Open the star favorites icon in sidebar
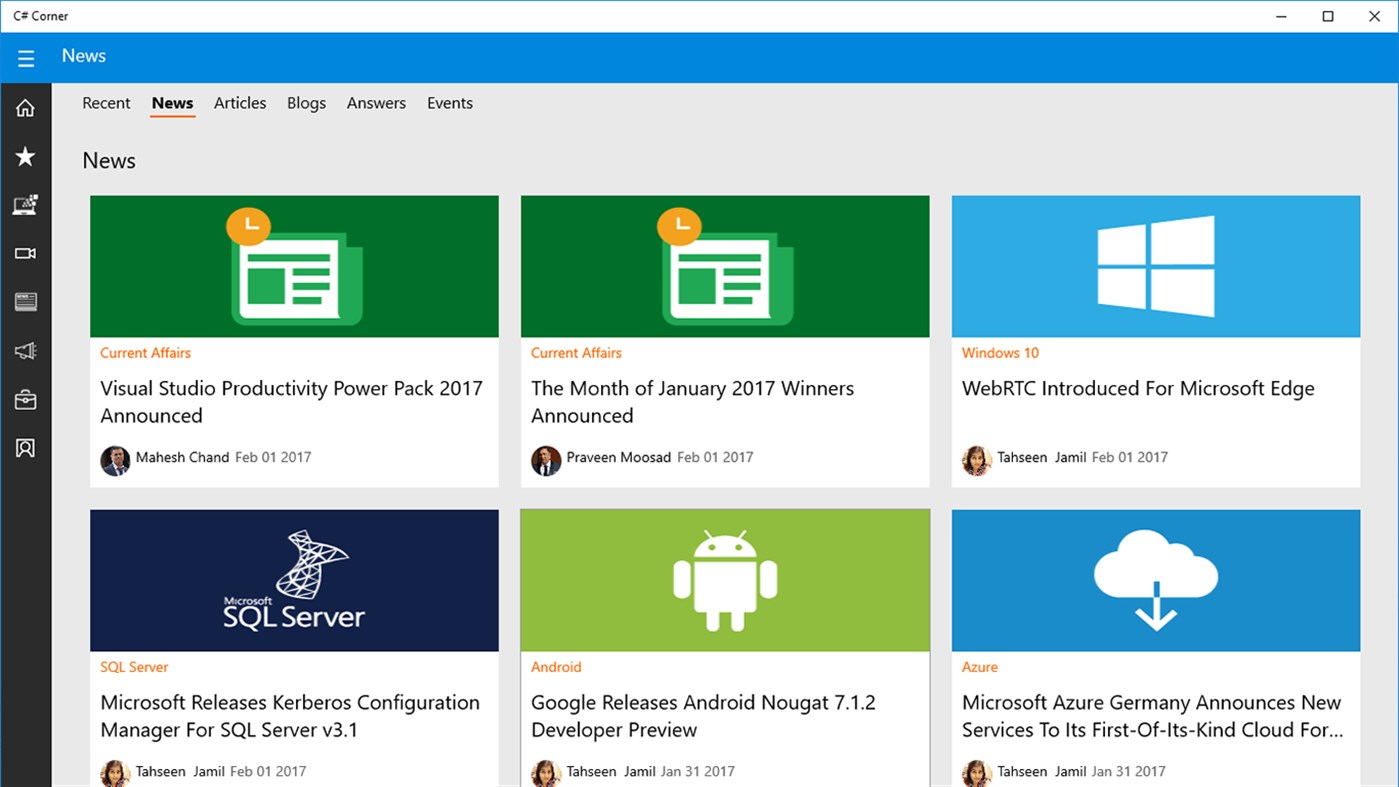Viewport: 1399px width, 787px height. point(25,156)
